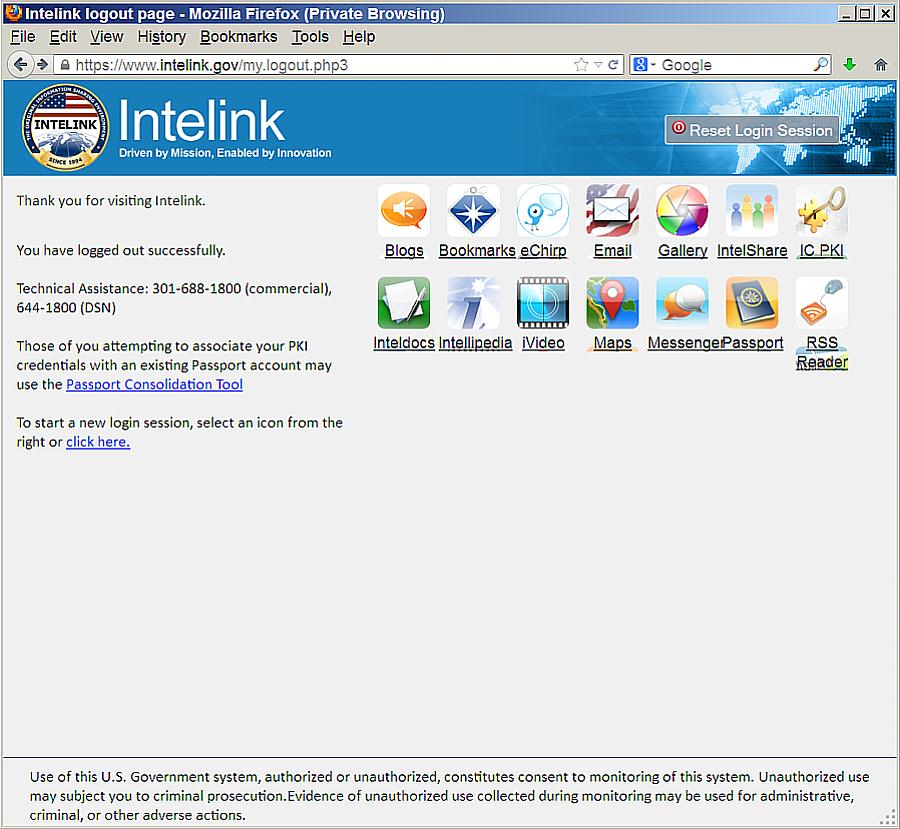Image resolution: width=900 pixels, height=829 pixels.
Task: Open the Intellipedia icon
Action: coord(473,303)
